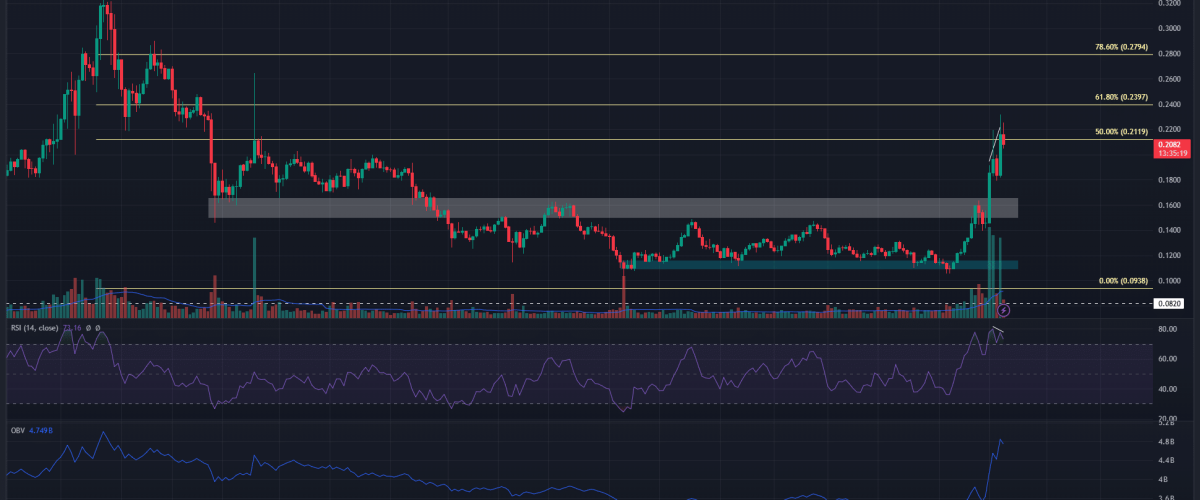Click the RSI value 73.16
Viewport: 1200px width, 500px height.
(x=71, y=327)
